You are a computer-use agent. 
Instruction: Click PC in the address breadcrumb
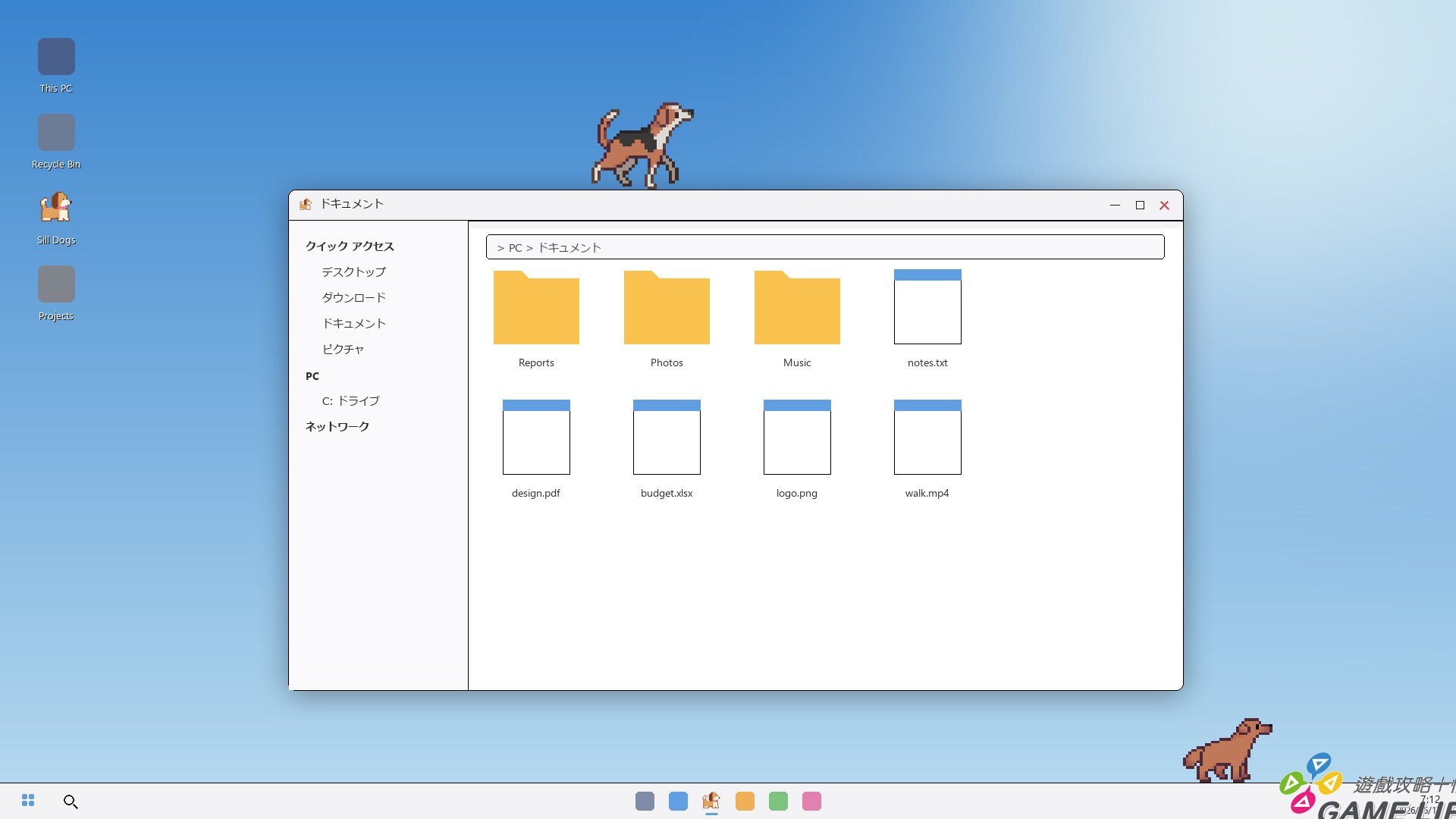click(x=516, y=248)
